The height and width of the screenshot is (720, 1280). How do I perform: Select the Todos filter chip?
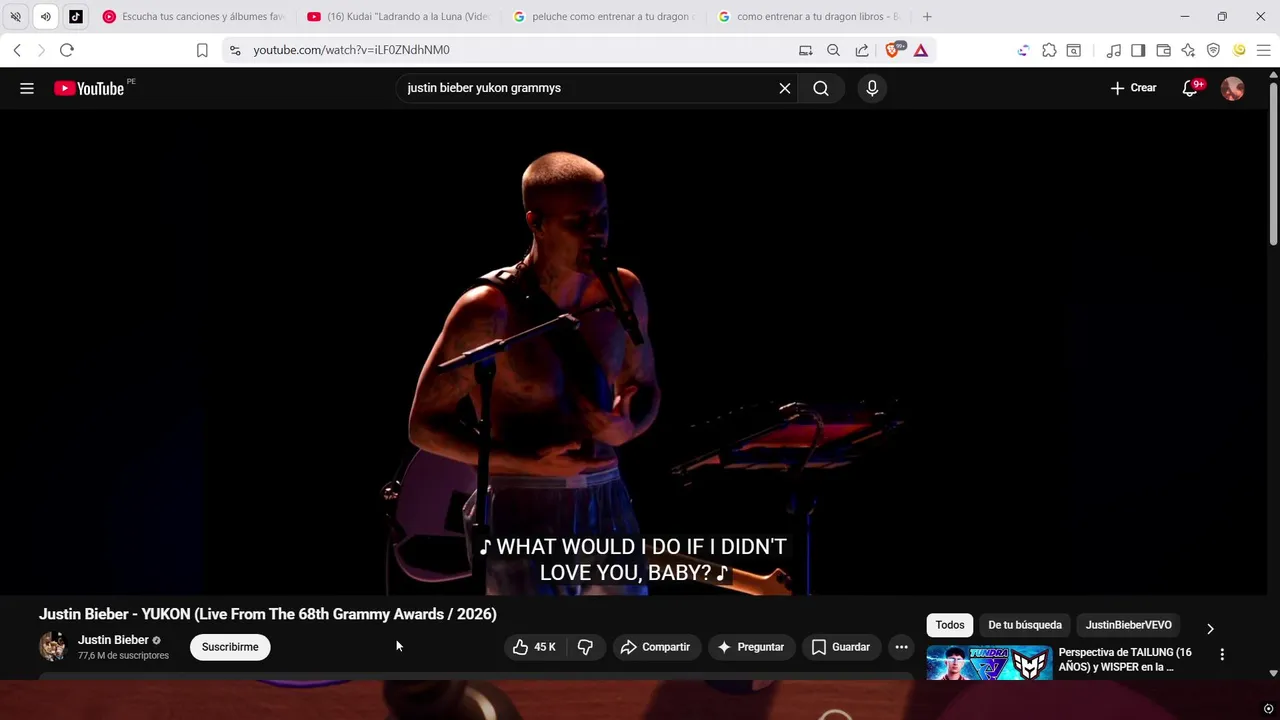[950, 625]
